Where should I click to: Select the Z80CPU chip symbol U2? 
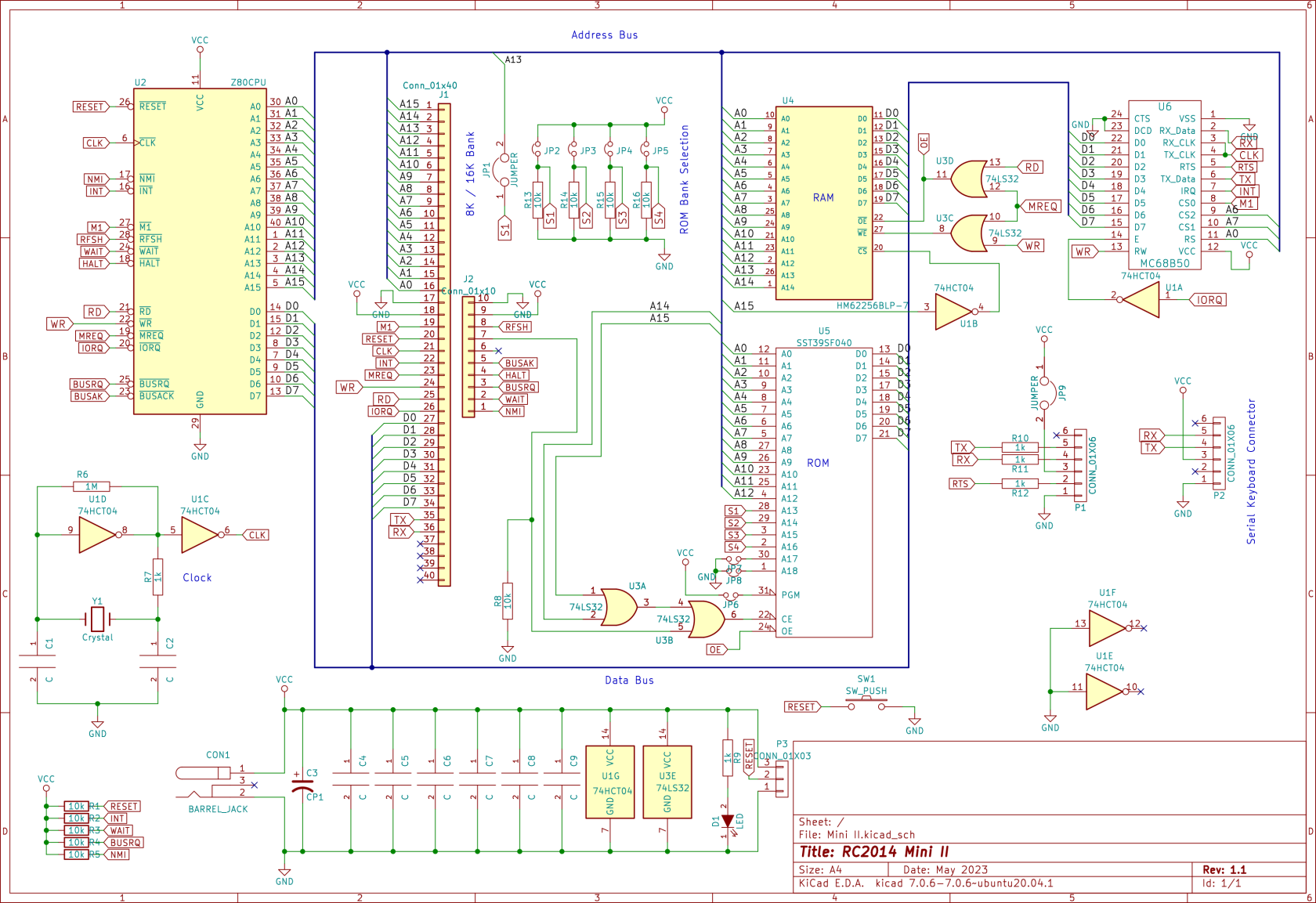pos(200,251)
